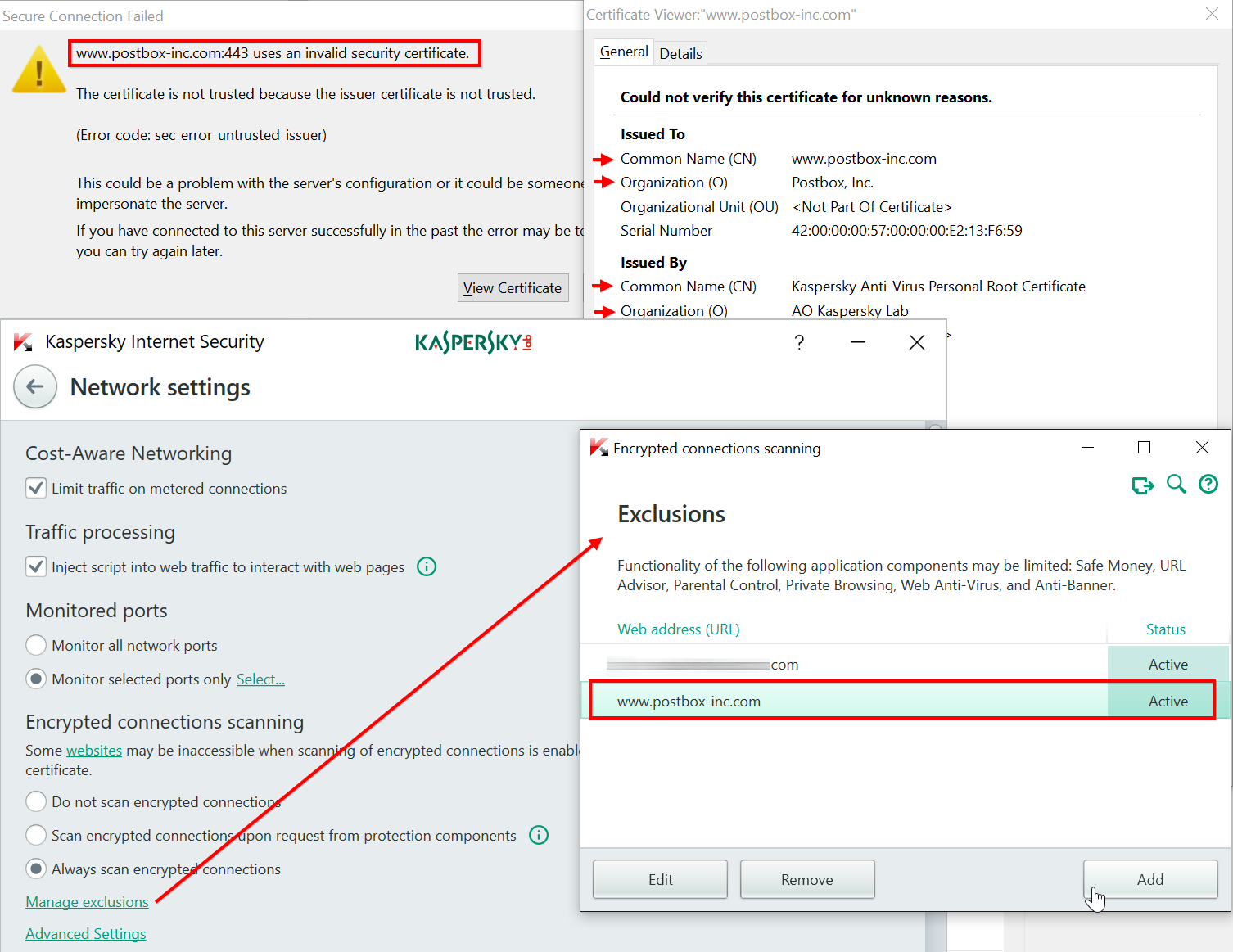The width and height of the screenshot is (1233, 952).
Task: Maximize Encrypted connections scanning window
Action: (1144, 447)
